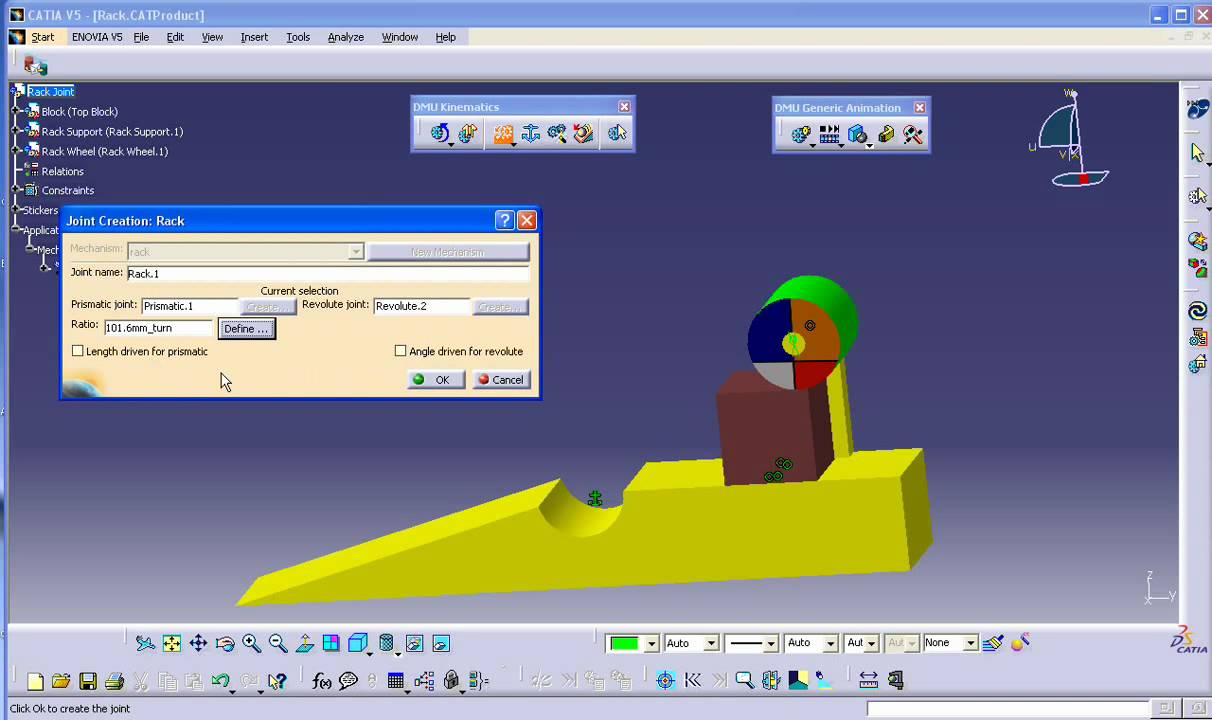Select the Fixed Part anchor icon
1212x720 pixels.
click(530, 133)
